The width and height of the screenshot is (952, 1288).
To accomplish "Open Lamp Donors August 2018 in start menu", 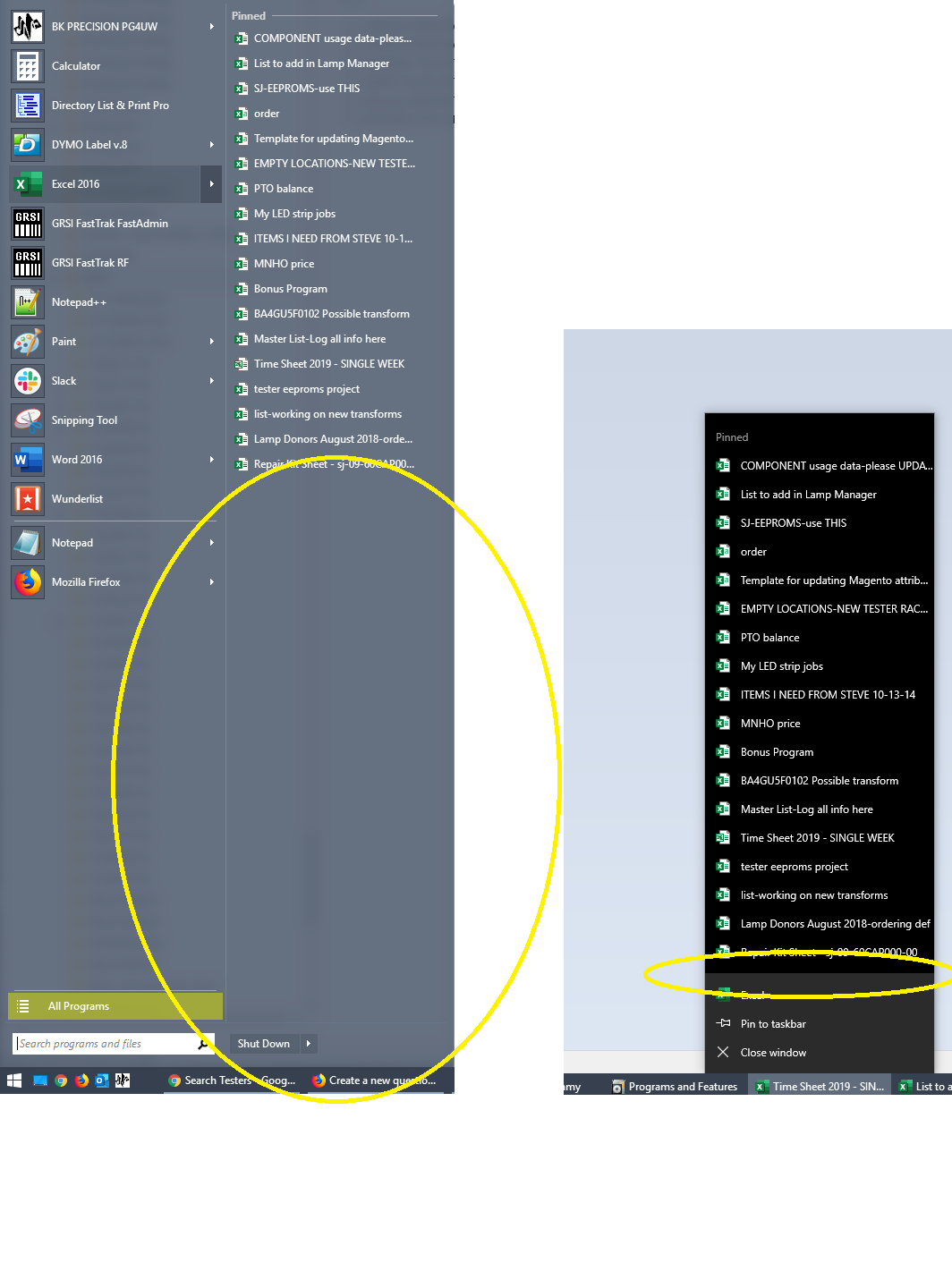I will [x=324, y=439].
